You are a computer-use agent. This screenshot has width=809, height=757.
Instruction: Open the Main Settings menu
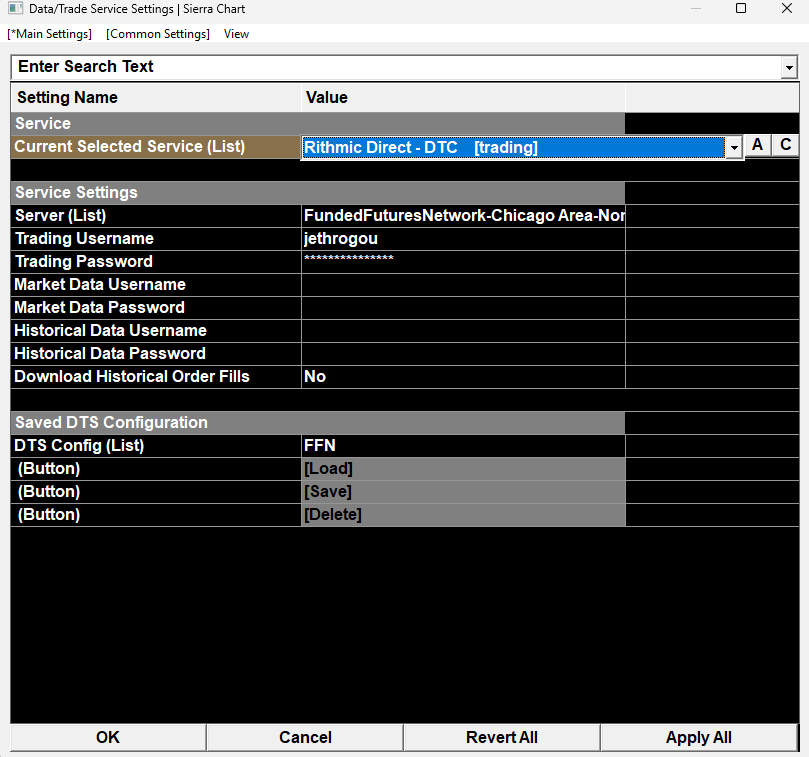[x=50, y=34]
